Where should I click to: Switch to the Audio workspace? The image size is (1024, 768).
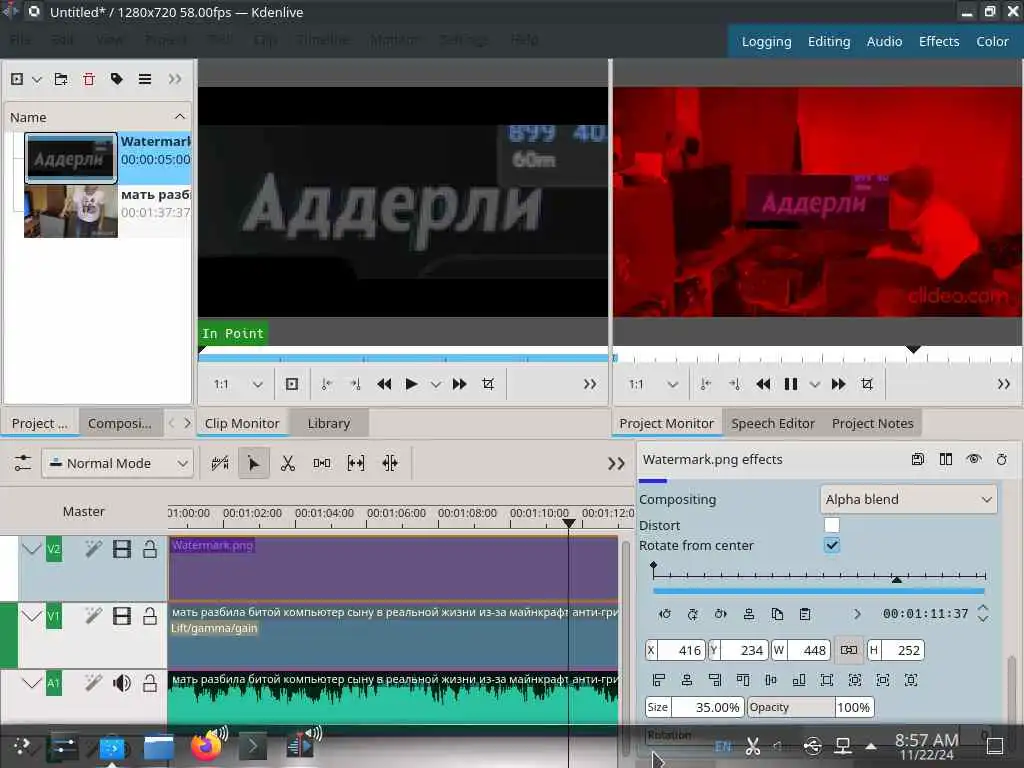click(x=884, y=41)
